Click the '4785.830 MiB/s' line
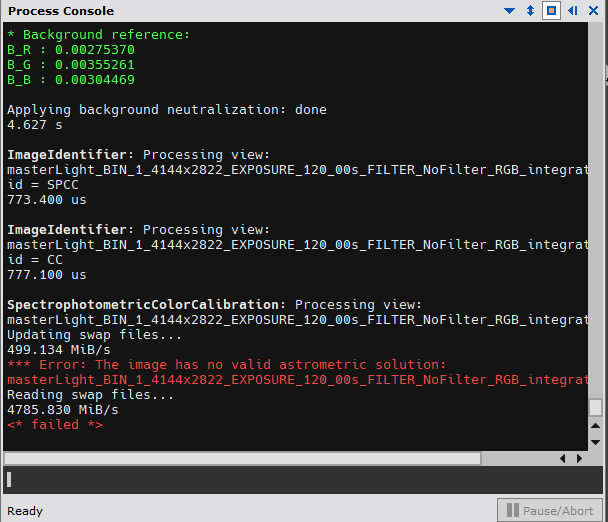The width and height of the screenshot is (608, 522). [x=63, y=410]
